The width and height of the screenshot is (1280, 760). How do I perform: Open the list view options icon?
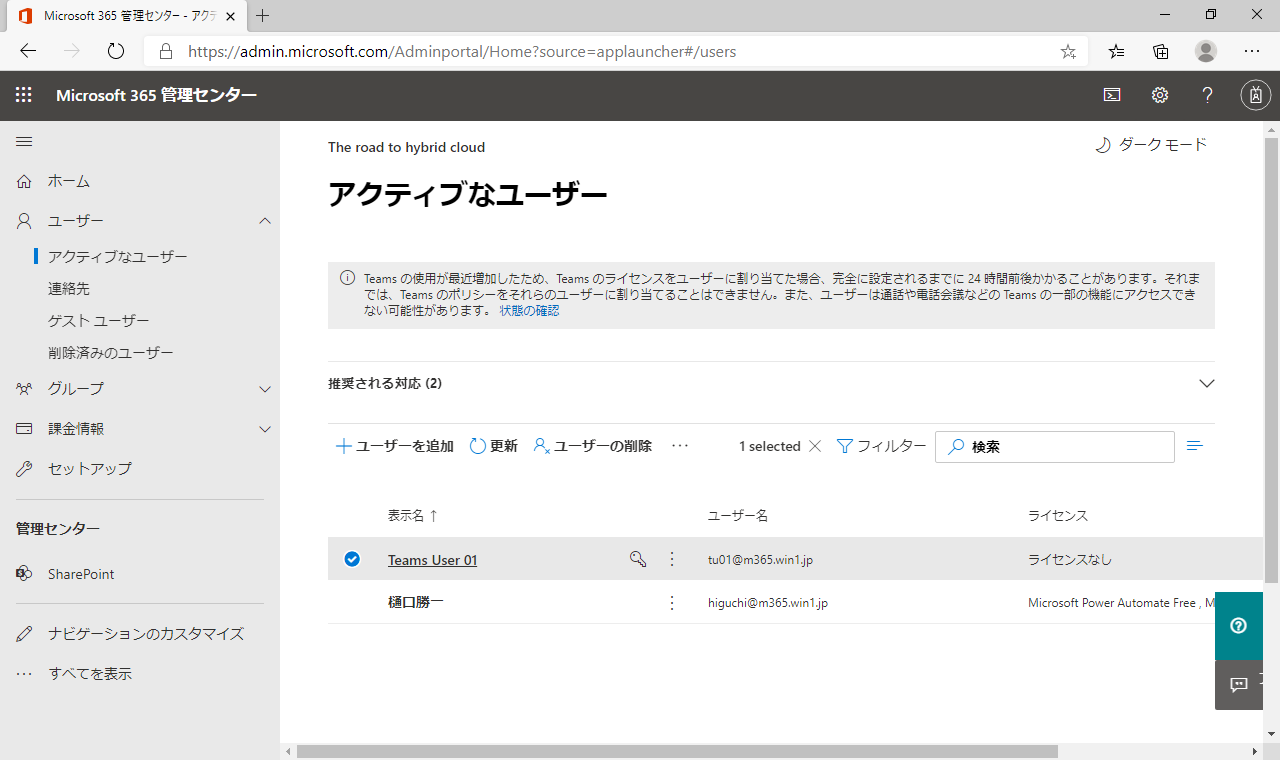click(1194, 446)
